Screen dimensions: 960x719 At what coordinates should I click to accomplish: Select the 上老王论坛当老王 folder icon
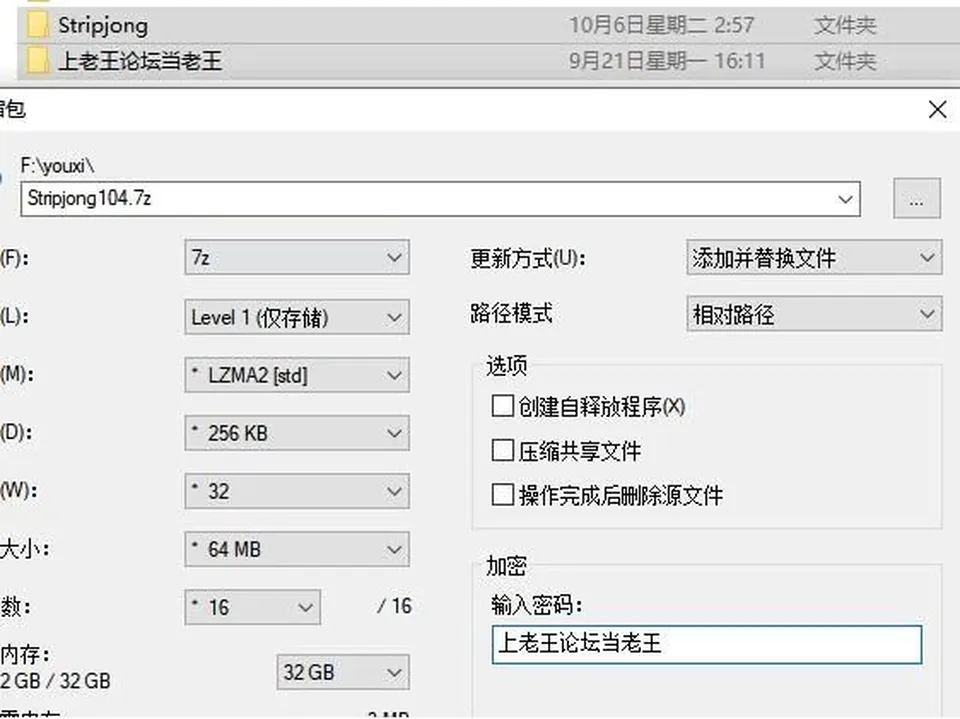click(x=38, y=61)
